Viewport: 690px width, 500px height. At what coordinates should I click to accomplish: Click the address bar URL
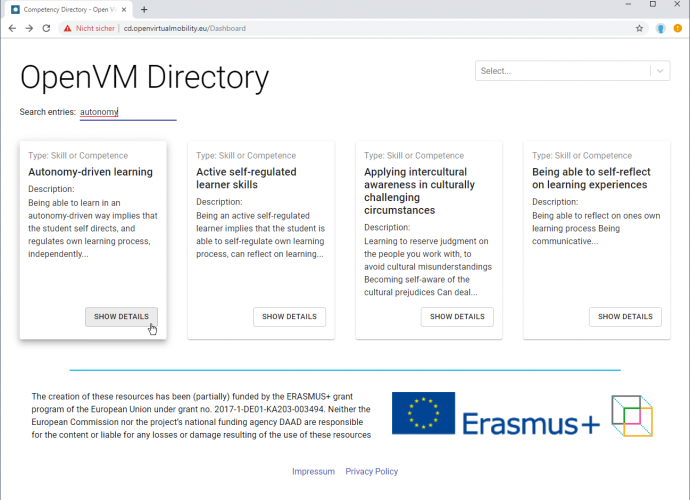(184, 28)
